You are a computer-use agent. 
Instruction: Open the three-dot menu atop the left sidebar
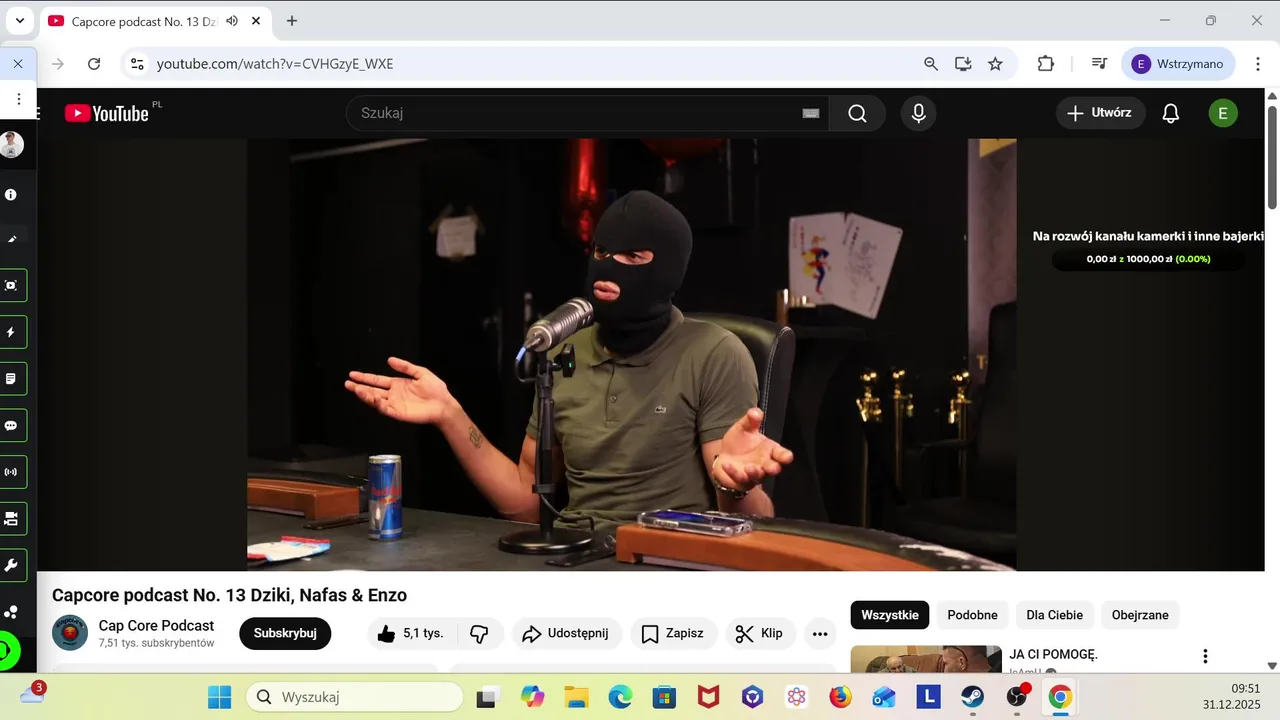pyautogui.click(x=18, y=99)
